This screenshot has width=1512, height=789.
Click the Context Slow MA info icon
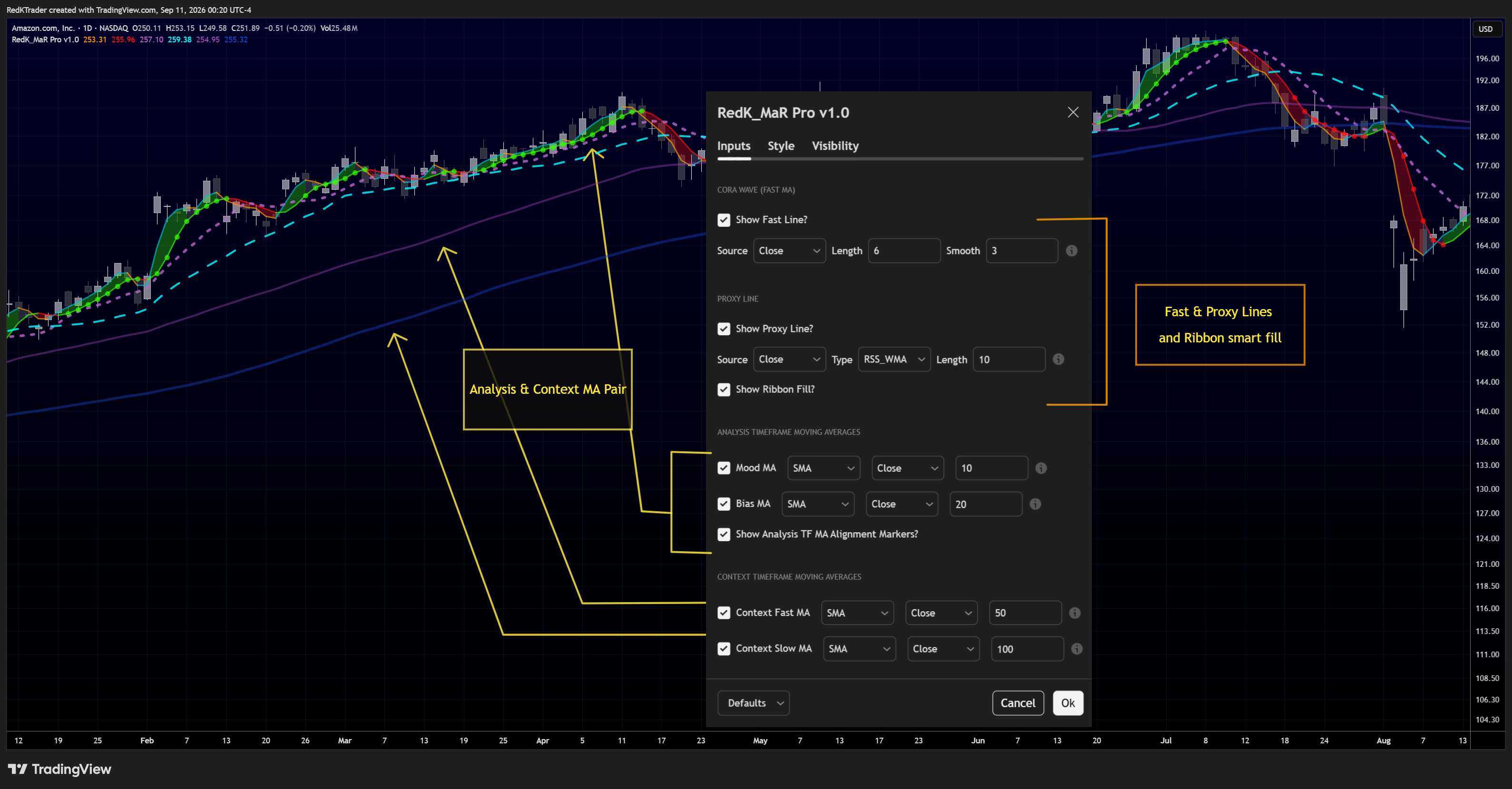(x=1077, y=648)
